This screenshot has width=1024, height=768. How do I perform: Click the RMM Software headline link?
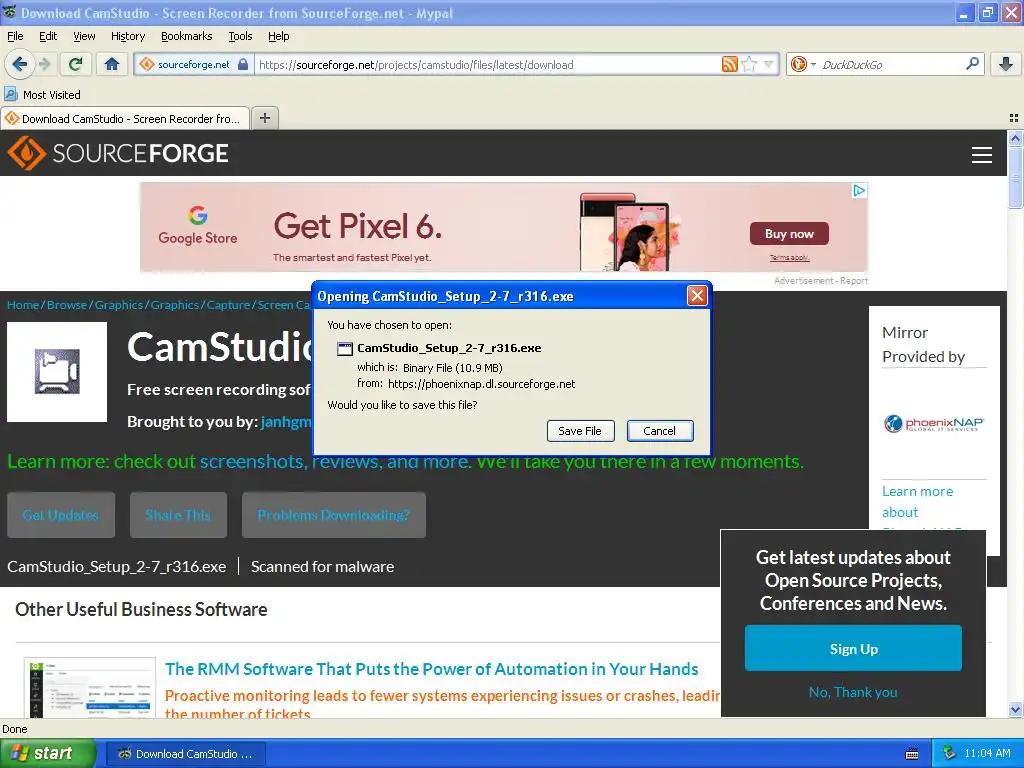(x=431, y=669)
